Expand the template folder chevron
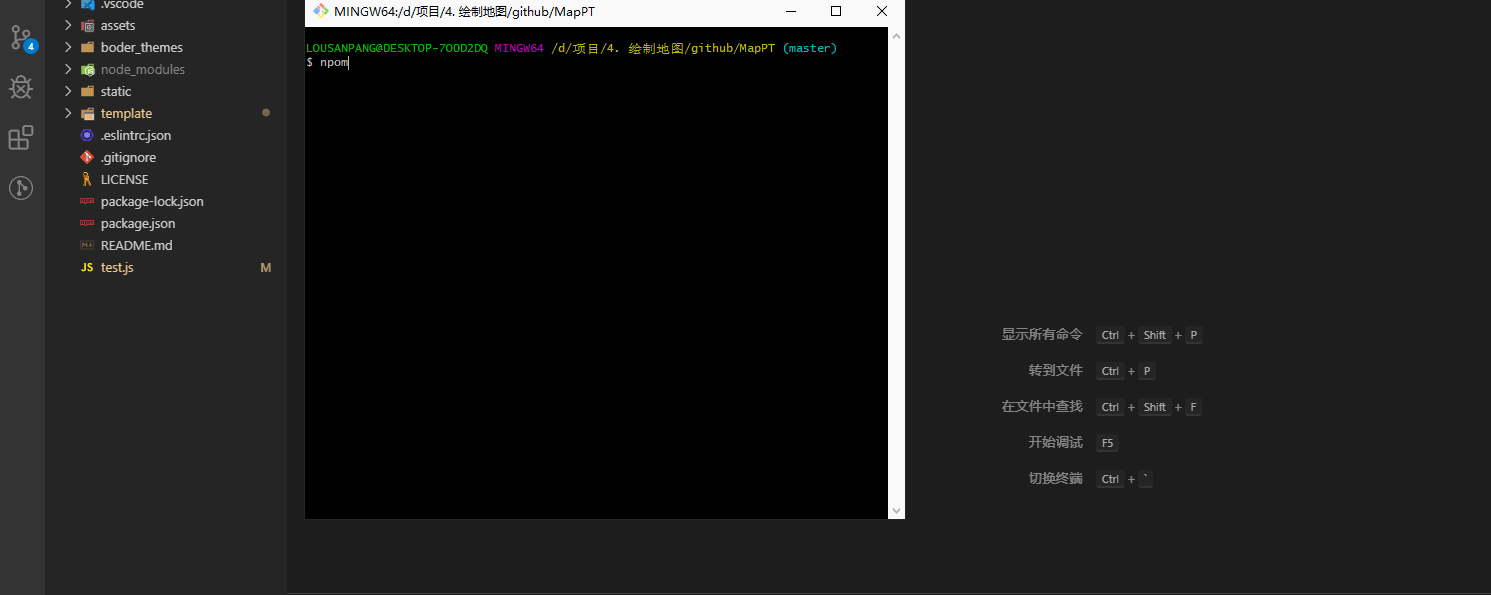This screenshot has height=595, width=1491. (68, 113)
